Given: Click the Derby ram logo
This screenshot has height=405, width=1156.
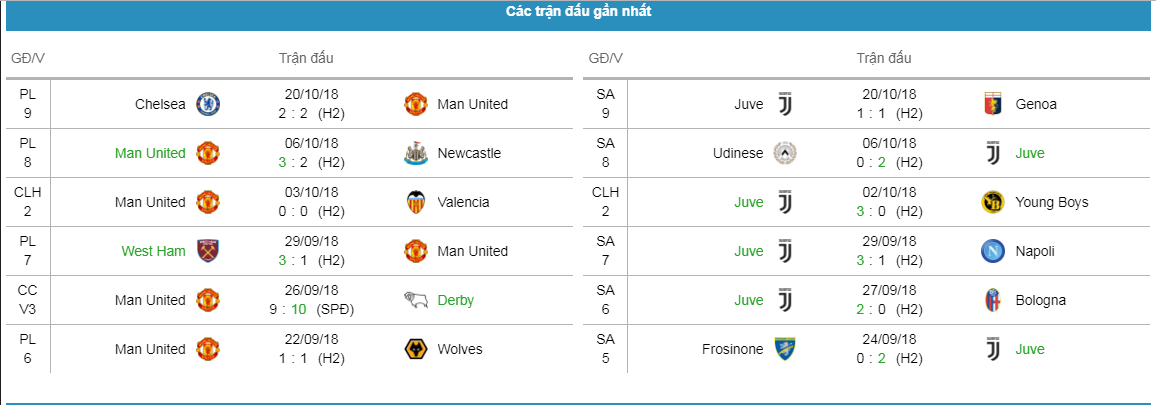Looking at the screenshot, I should 417,300.
